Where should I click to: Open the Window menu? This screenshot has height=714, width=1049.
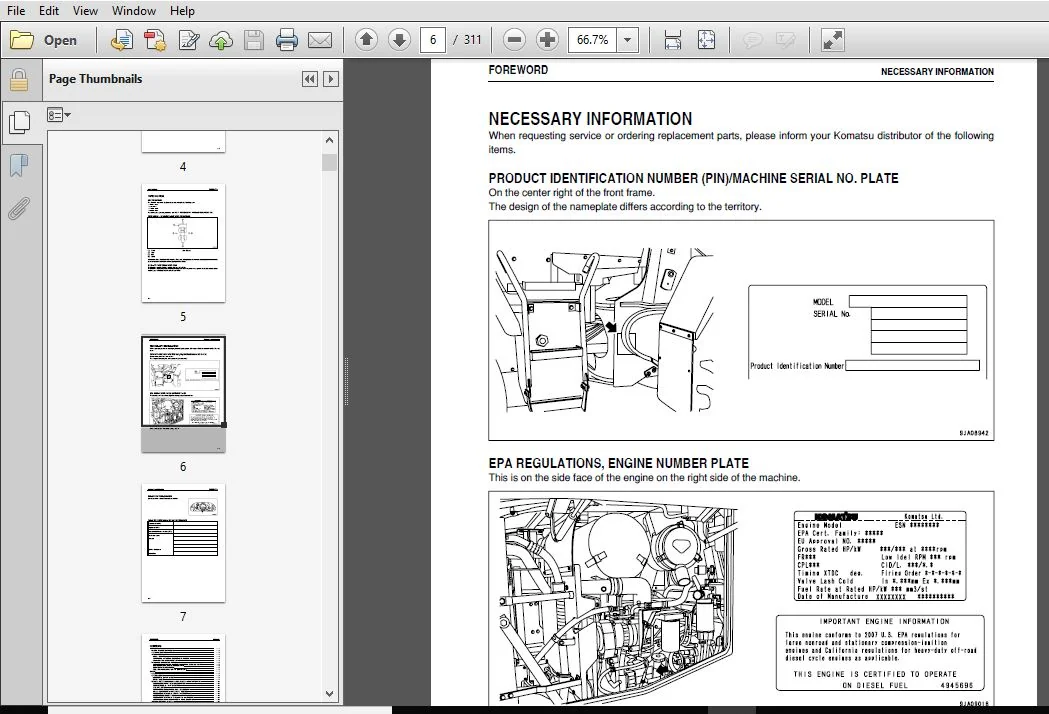click(x=134, y=11)
